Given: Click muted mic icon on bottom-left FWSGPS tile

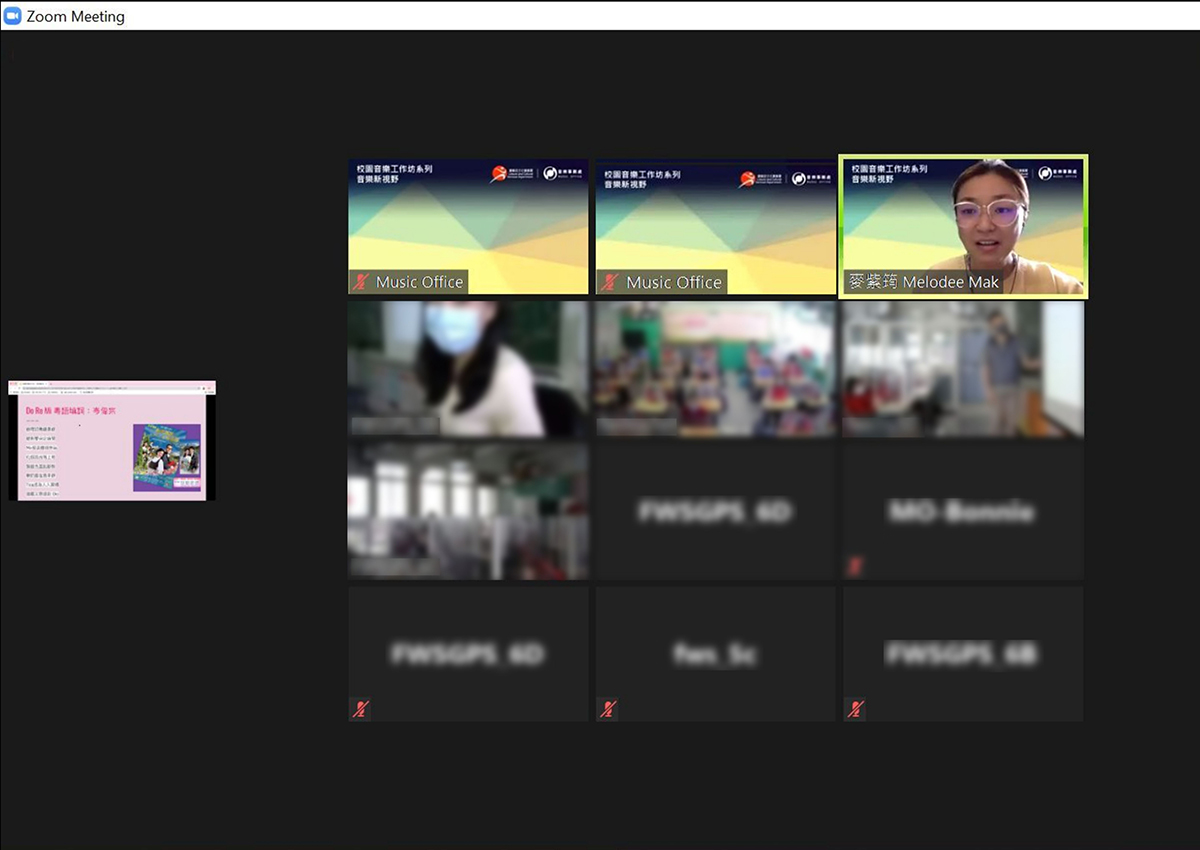Looking at the screenshot, I should point(360,709).
